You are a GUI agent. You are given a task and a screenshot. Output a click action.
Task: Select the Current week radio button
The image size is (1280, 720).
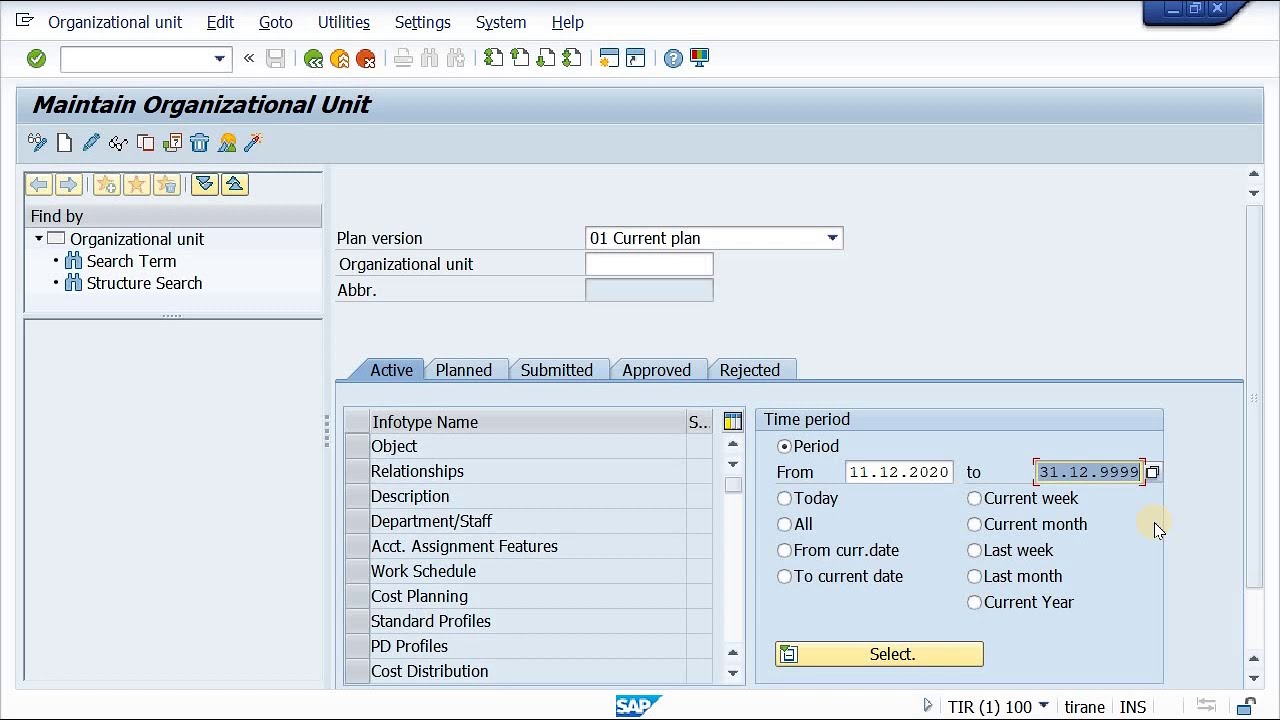(974, 498)
